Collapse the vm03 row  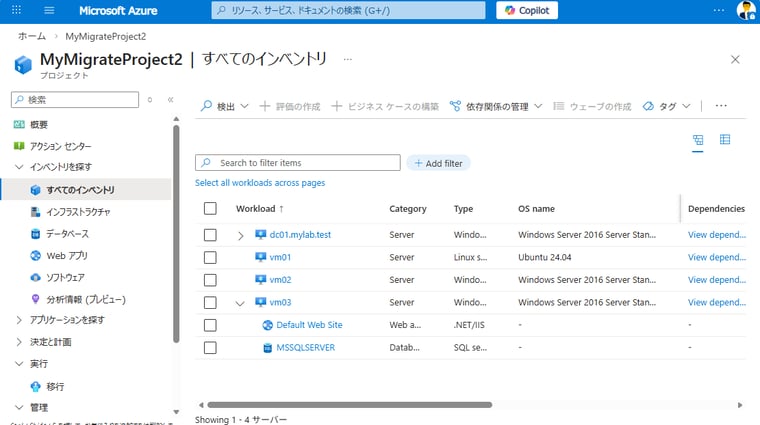[x=240, y=303]
